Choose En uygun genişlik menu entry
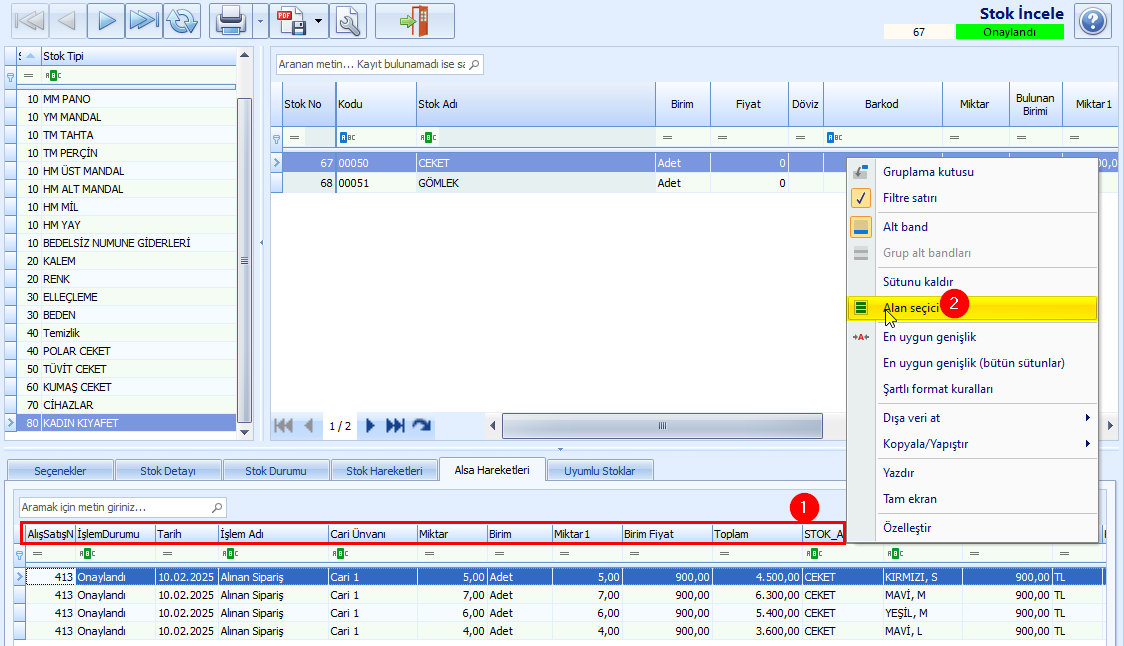The width and height of the screenshot is (1124, 646). (972, 337)
